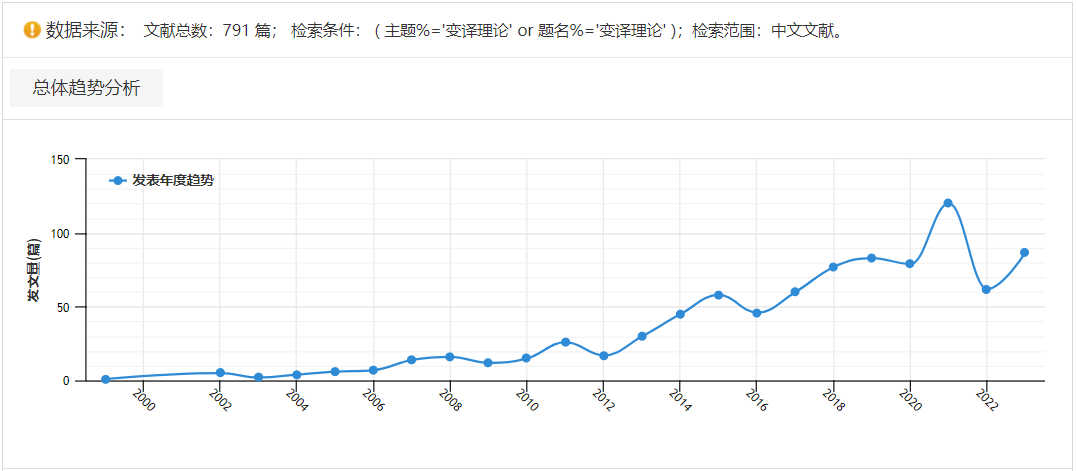This screenshot has height=471, width=1076.
Task: Select the 2021 peak data point
Action: coord(948,203)
